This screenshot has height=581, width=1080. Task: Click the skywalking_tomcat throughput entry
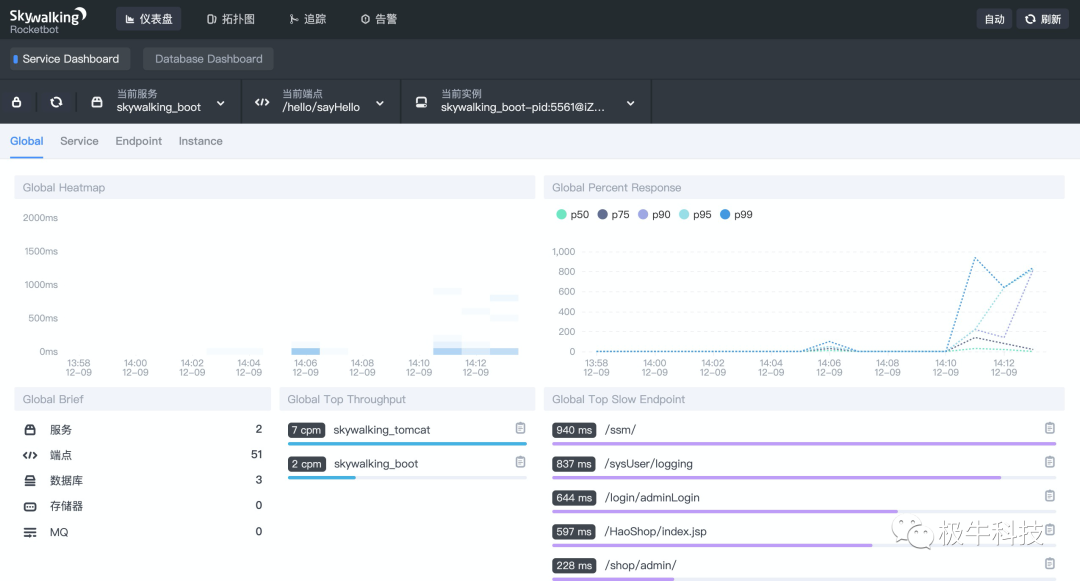point(382,430)
